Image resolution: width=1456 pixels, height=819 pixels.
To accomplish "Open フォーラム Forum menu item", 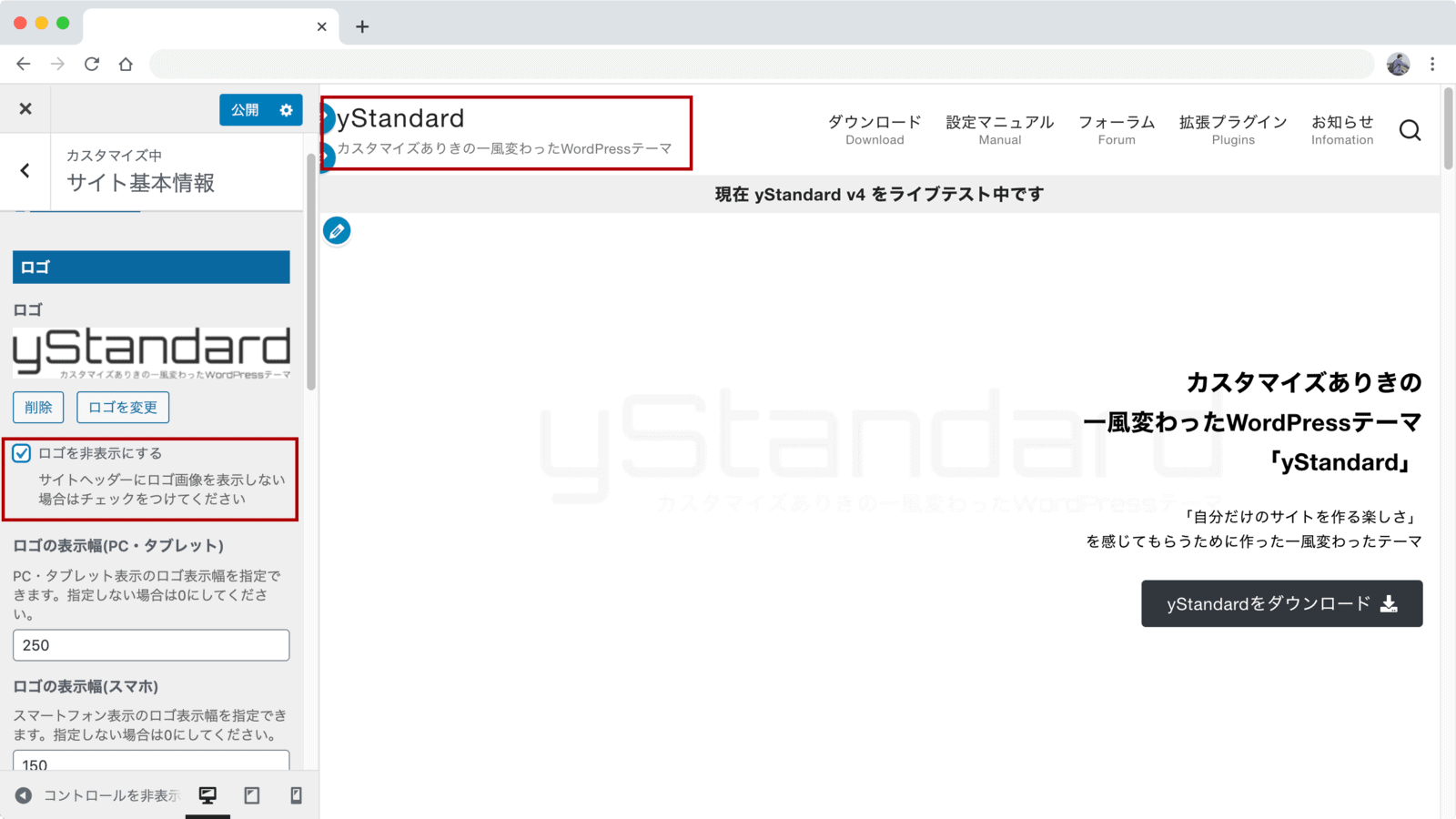I will 1117,130.
